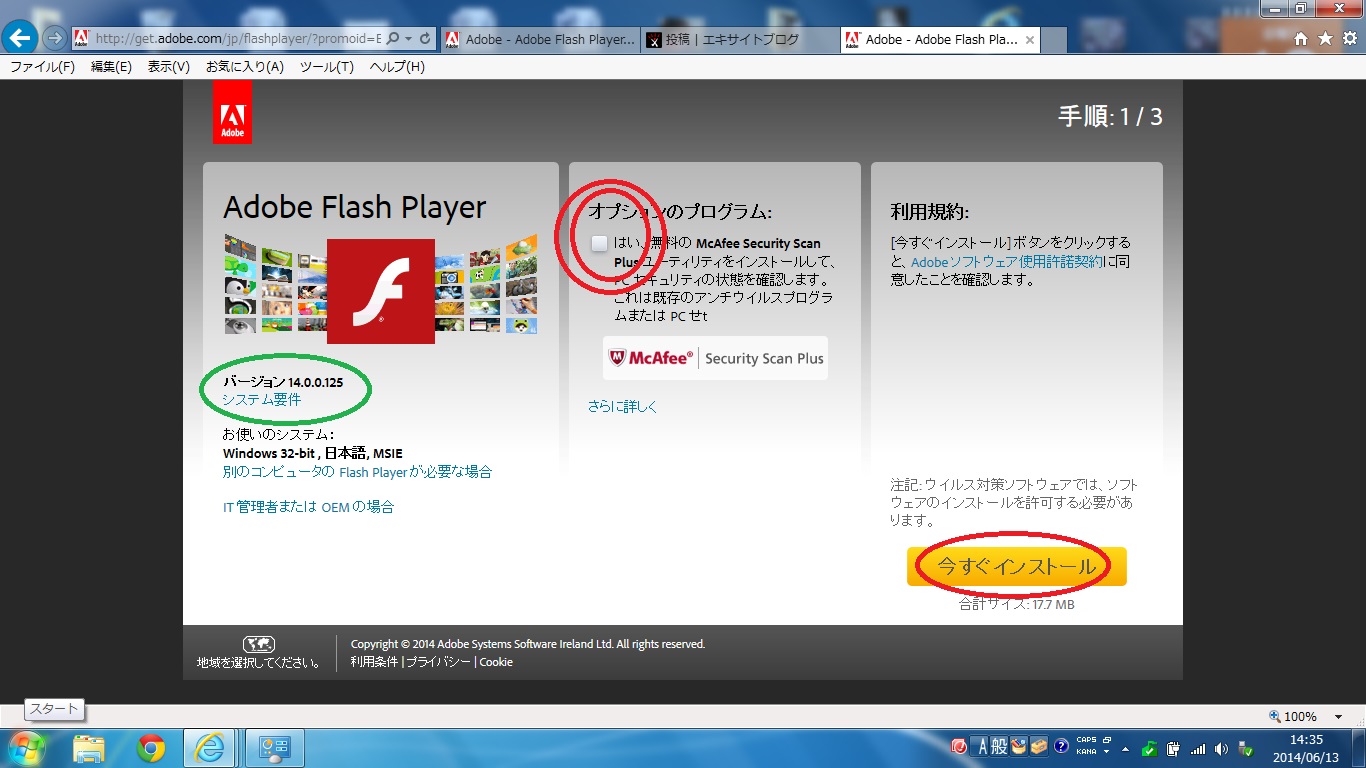The height and width of the screenshot is (768, 1366).
Task: Click the region select map icon
Action: (x=259, y=644)
